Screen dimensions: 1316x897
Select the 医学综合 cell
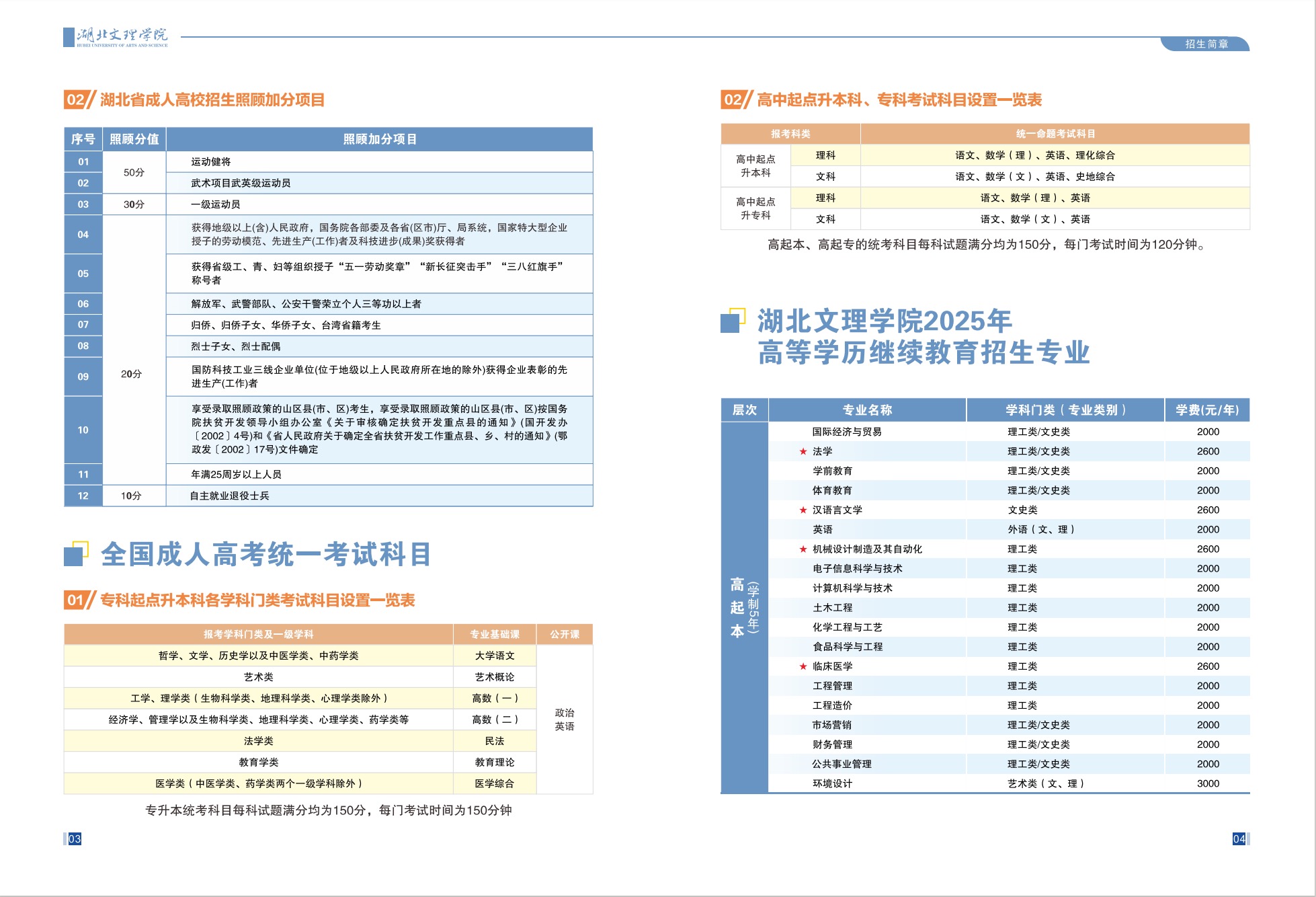pyautogui.click(x=495, y=783)
